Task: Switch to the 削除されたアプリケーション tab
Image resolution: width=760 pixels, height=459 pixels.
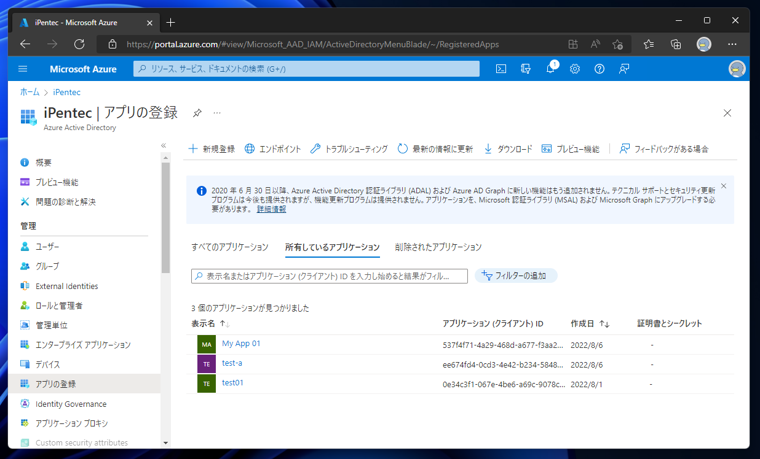Action: click(x=438, y=247)
